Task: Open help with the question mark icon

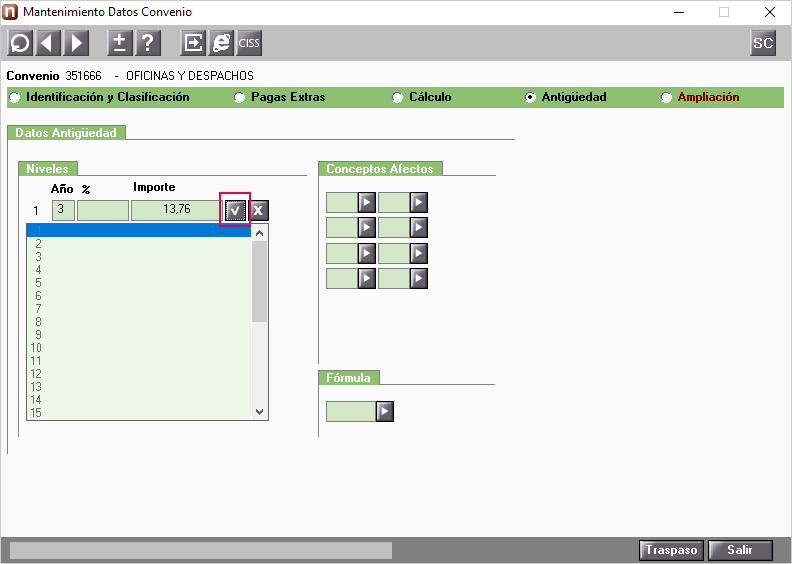Action: point(148,43)
